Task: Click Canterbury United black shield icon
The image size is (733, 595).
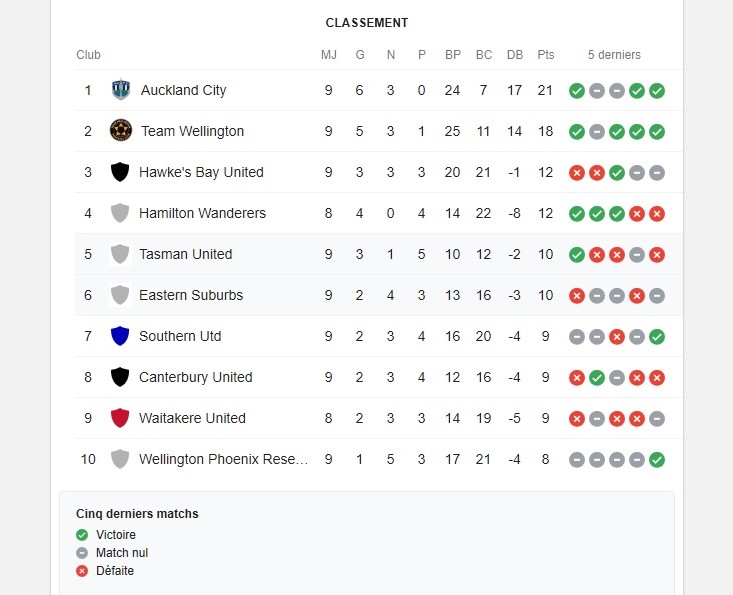Action: click(120, 377)
